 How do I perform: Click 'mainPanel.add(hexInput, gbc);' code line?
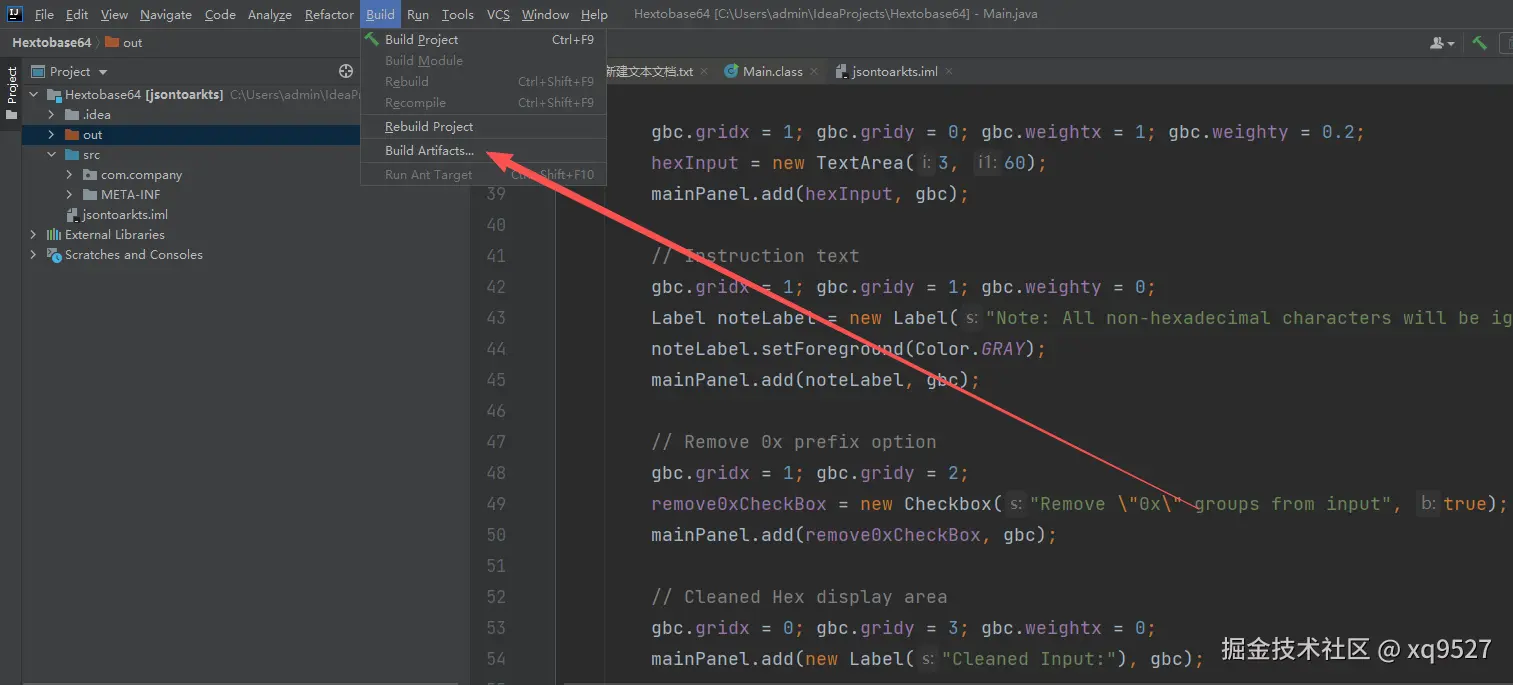810,194
